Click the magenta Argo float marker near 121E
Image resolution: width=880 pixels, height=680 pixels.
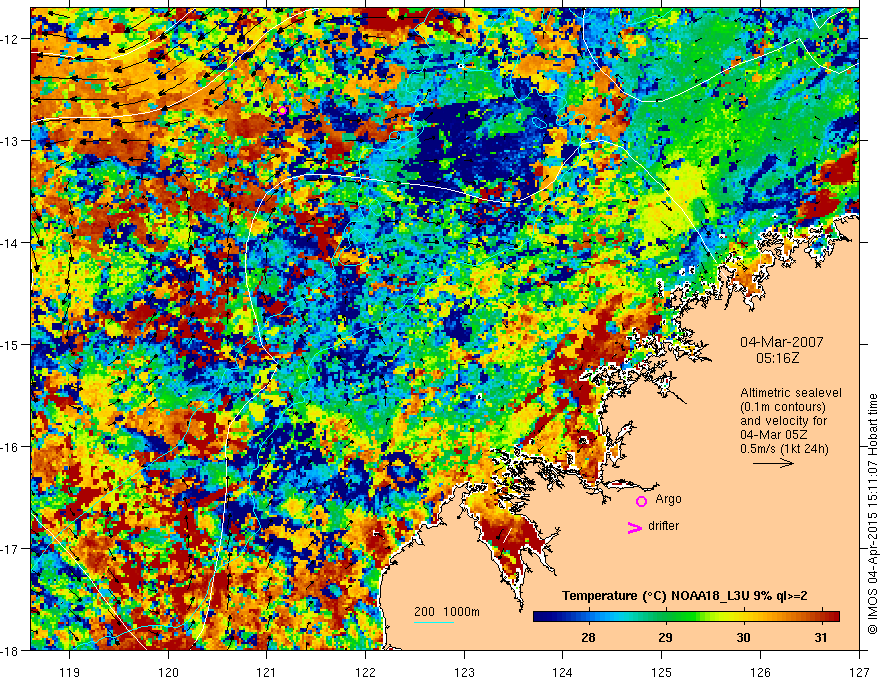tap(282, 111)
